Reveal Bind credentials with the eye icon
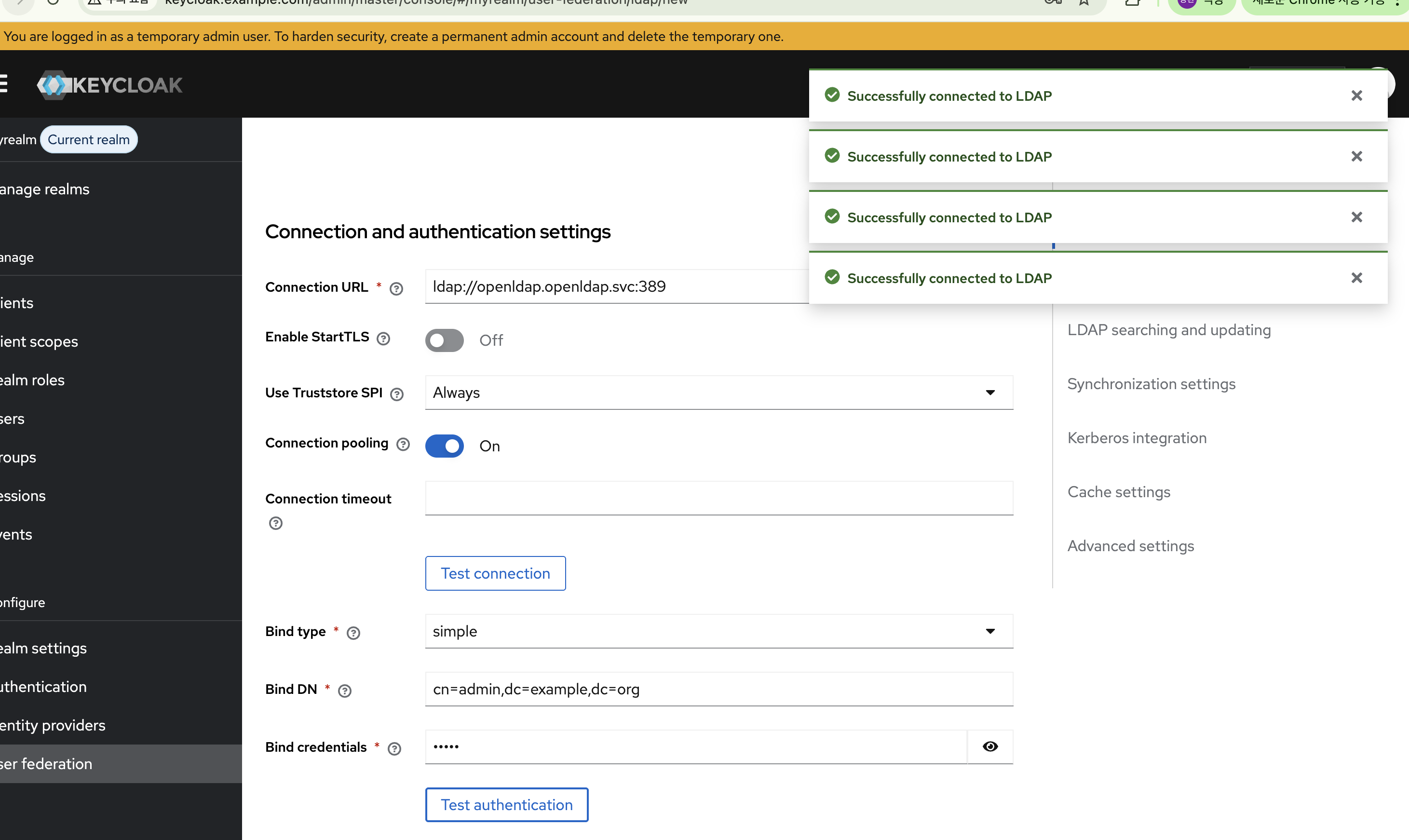 (x=989, y=746)
